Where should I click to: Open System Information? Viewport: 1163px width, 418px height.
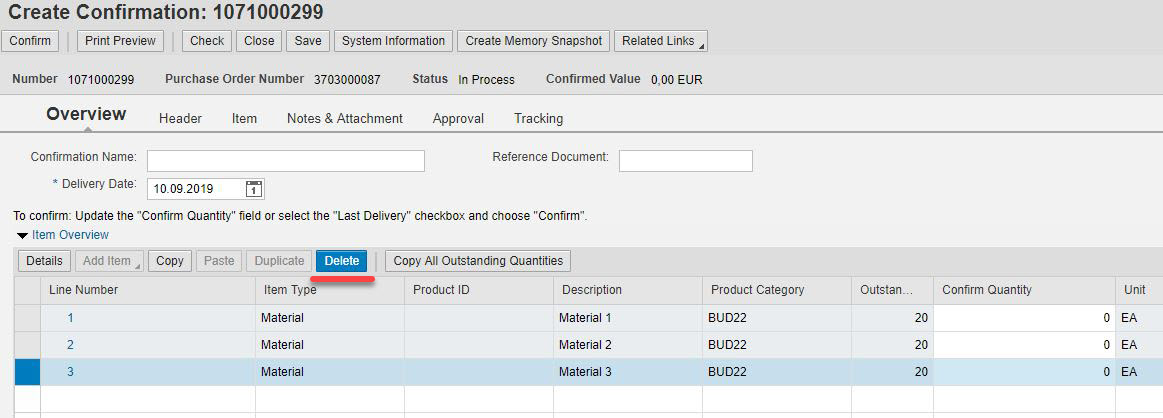(x=393, y=41)
